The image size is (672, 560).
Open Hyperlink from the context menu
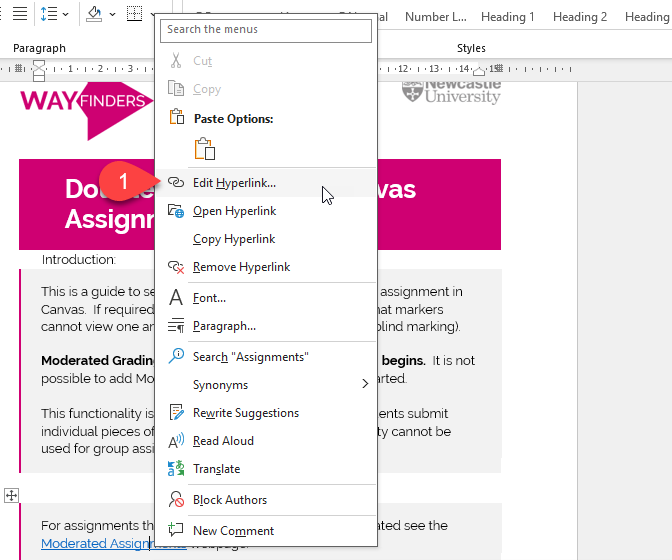[x=234, y=211]
